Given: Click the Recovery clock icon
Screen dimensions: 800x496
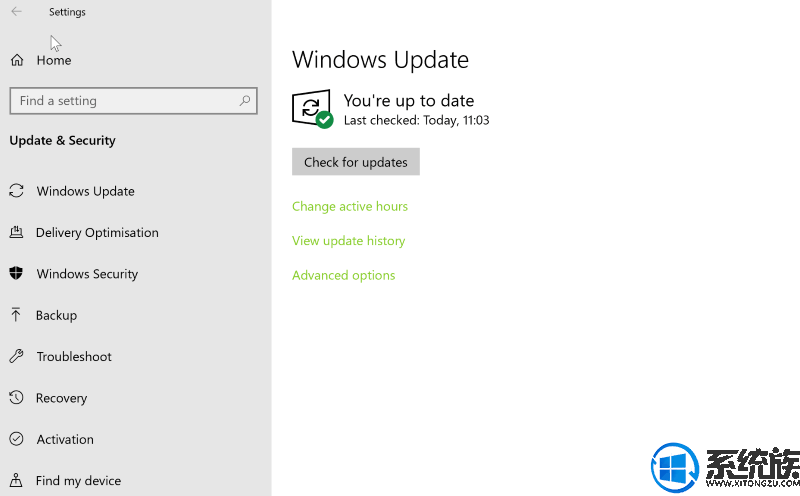Looking at the screenshot, I should [x=16, y=398].
